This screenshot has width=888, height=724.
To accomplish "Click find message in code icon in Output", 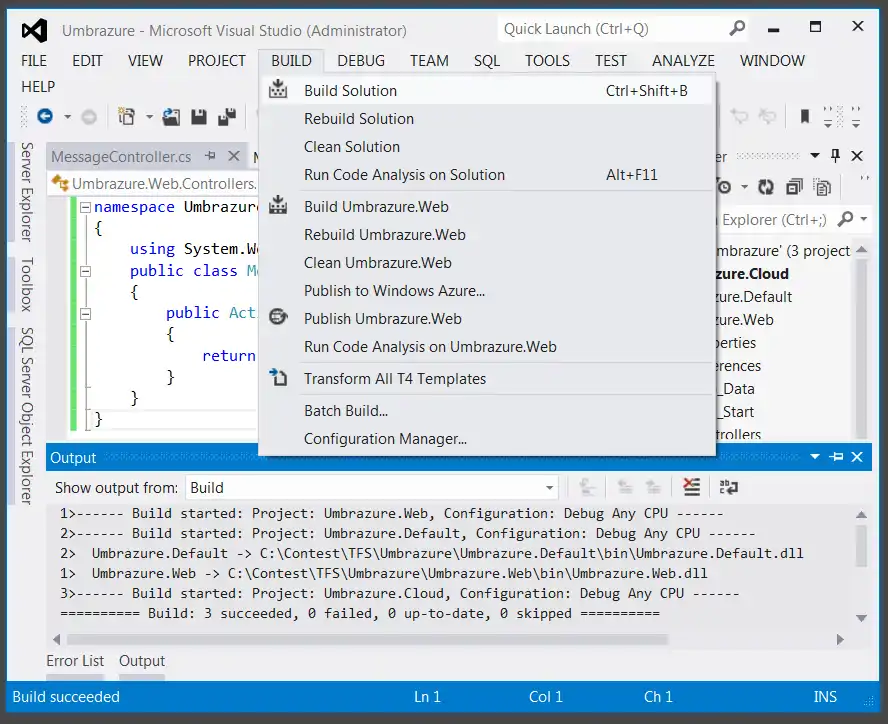I will pos(587,487).
